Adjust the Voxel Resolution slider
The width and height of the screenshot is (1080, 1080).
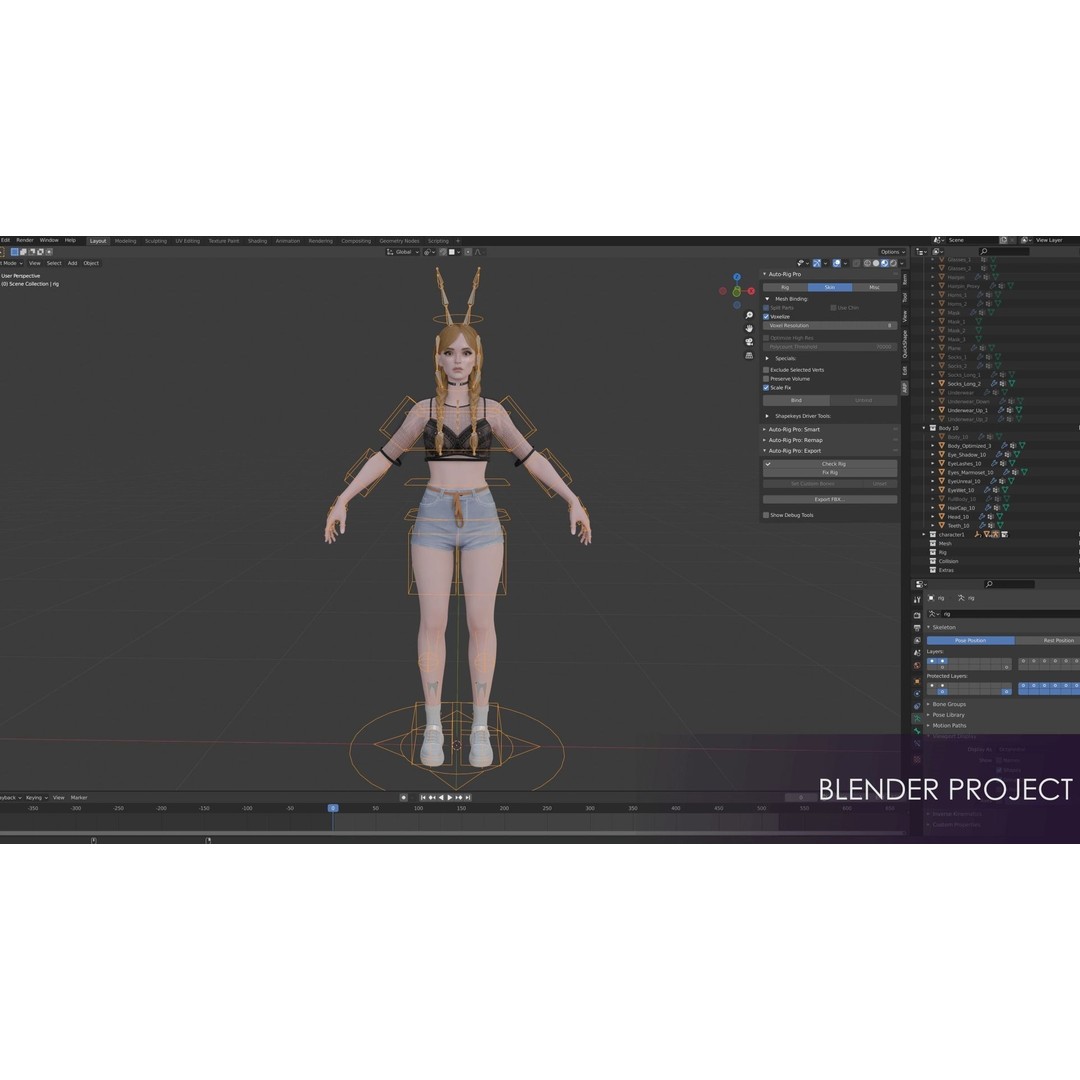click(x=830, y=326)
